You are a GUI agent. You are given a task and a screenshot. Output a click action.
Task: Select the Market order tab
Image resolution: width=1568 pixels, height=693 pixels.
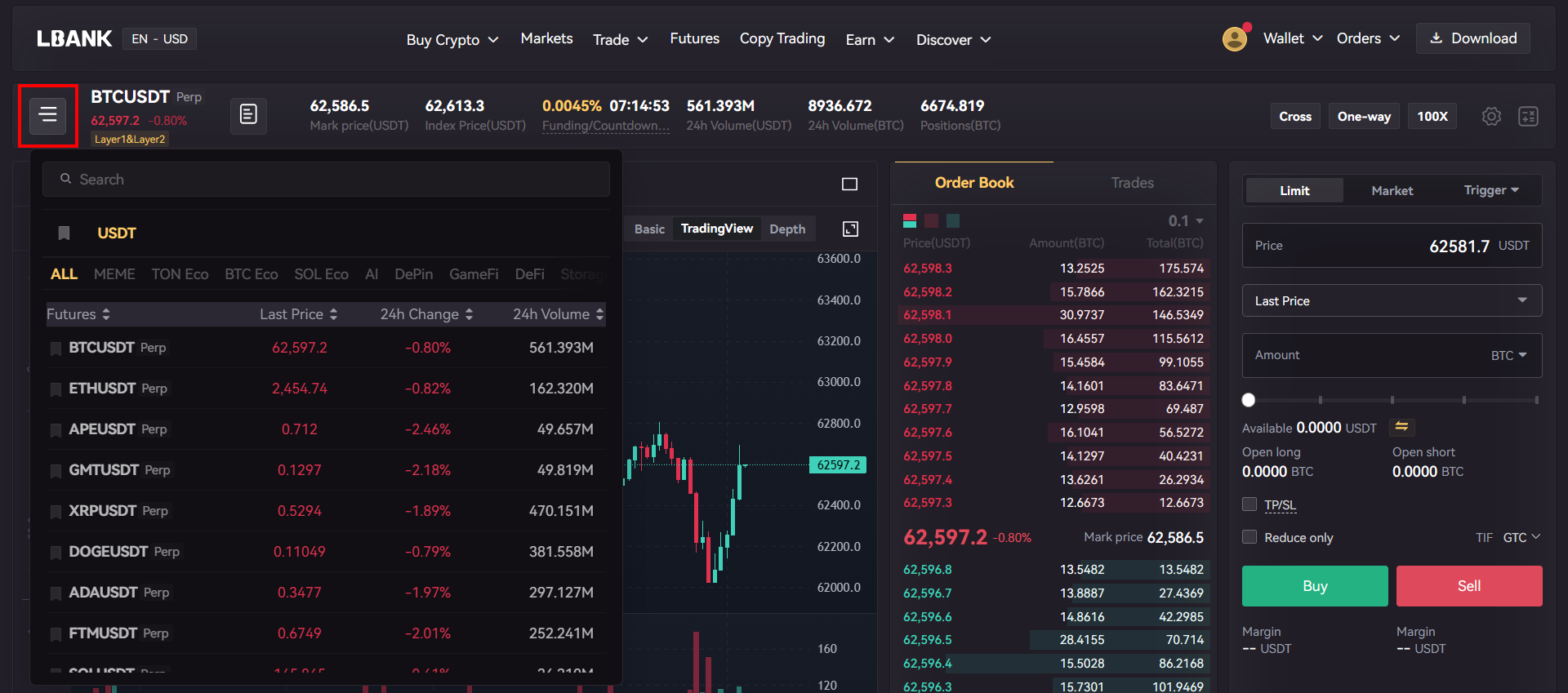pos(1392,190)
